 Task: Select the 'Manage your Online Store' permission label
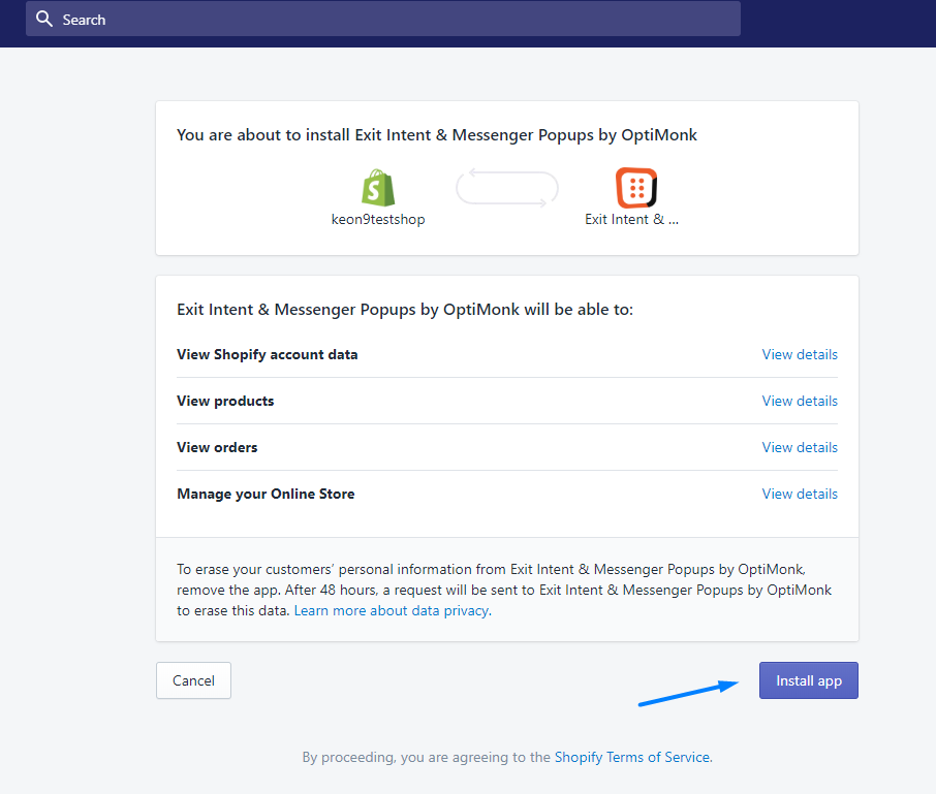(265, 494)
